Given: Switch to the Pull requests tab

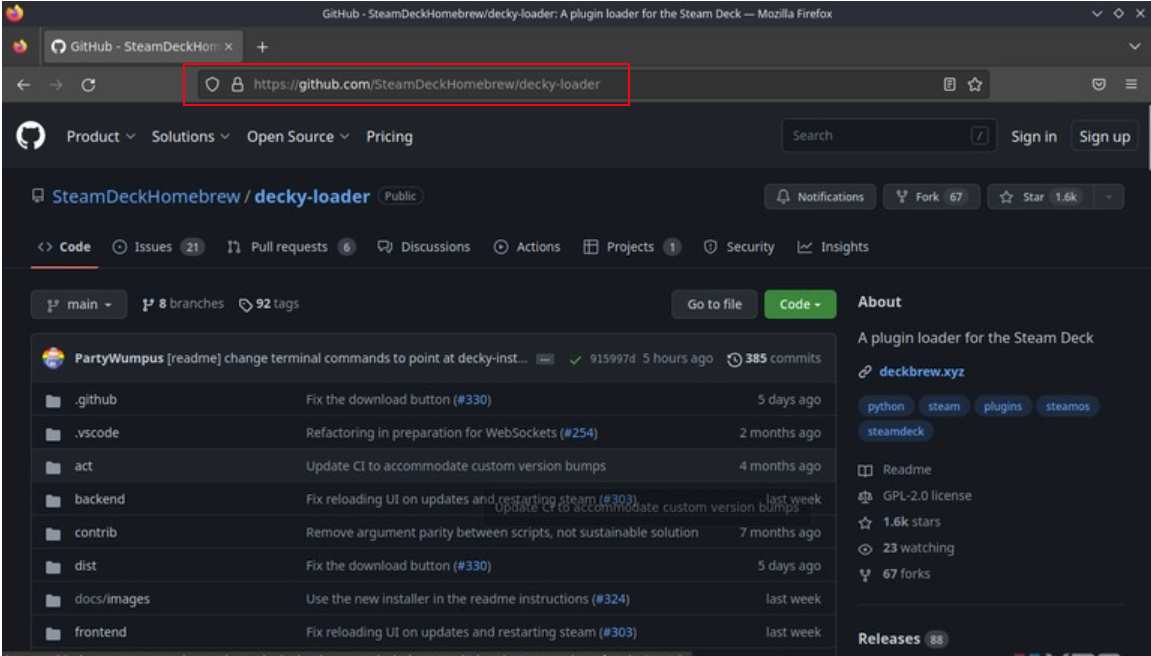Looking at the screenshot, I should click(x=291, y=247).
